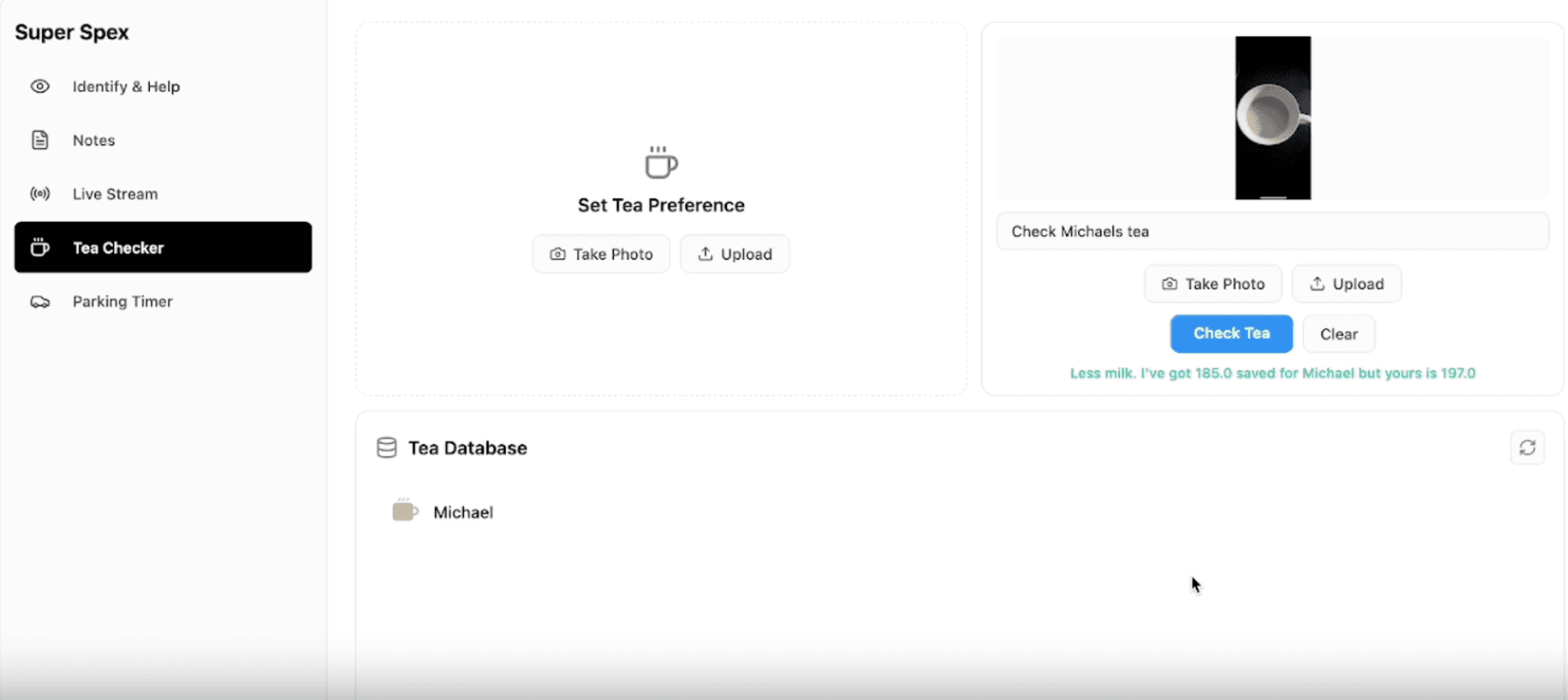Click the database icon next to Tea Database
This screenshot has height=700, width=1568.
(386, 447)
